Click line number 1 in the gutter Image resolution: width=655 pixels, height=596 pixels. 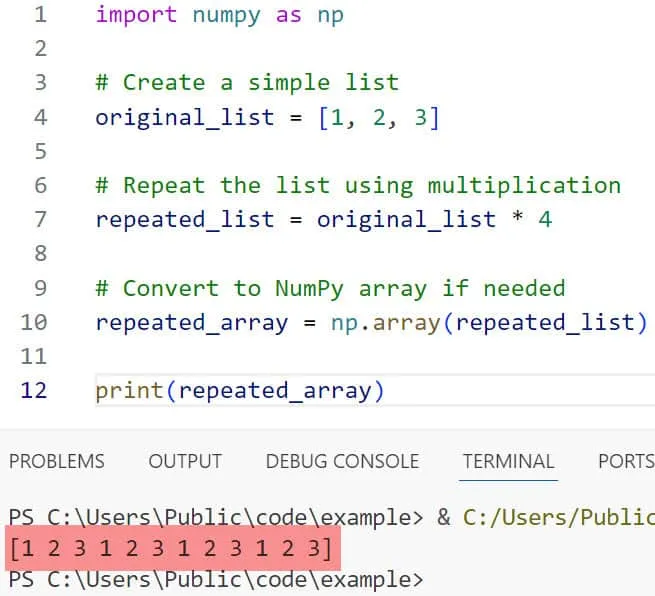pos(39,15)
